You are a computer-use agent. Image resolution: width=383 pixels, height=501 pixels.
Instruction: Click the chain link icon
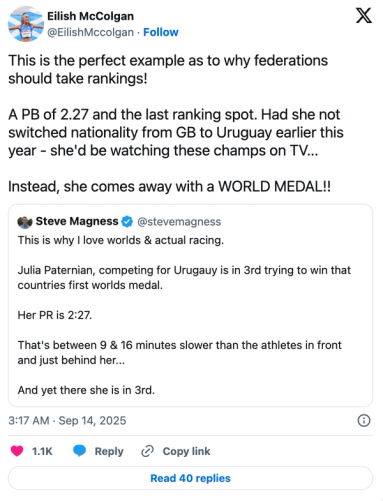click(x=147, y=451)
